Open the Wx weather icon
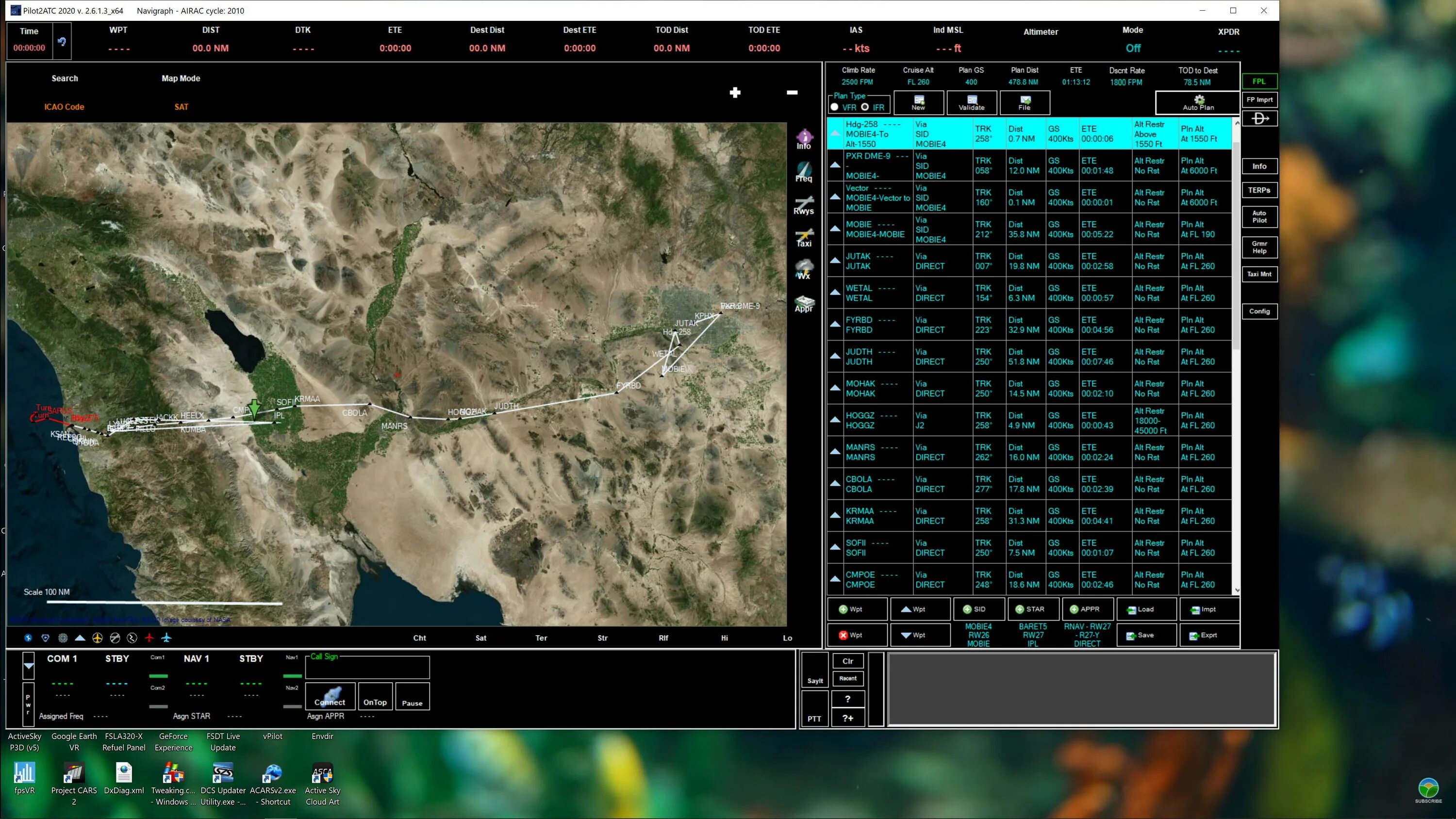 pyautogui.click(x=804, y=270)
